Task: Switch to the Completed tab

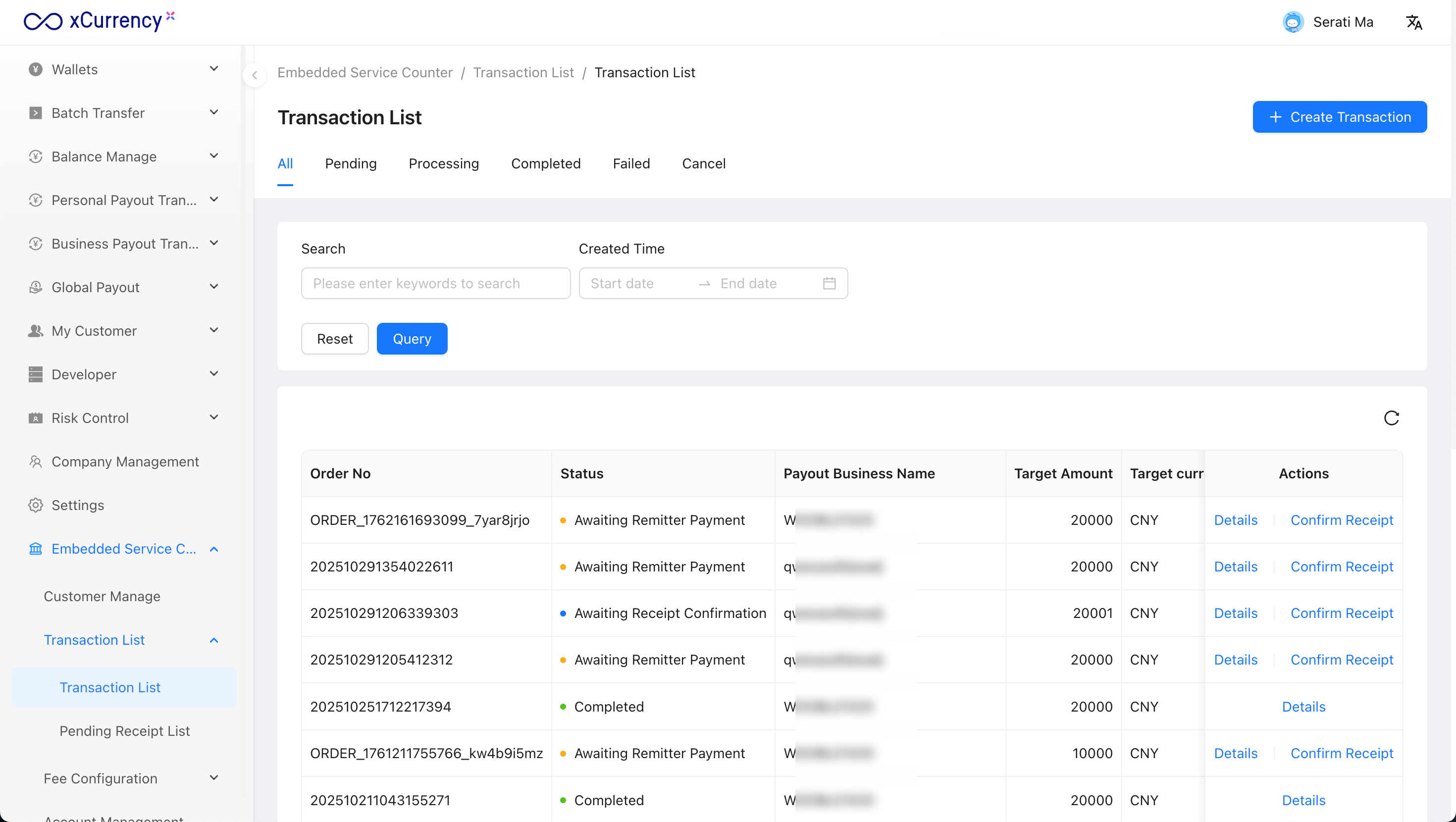Action: pos(545,163)
